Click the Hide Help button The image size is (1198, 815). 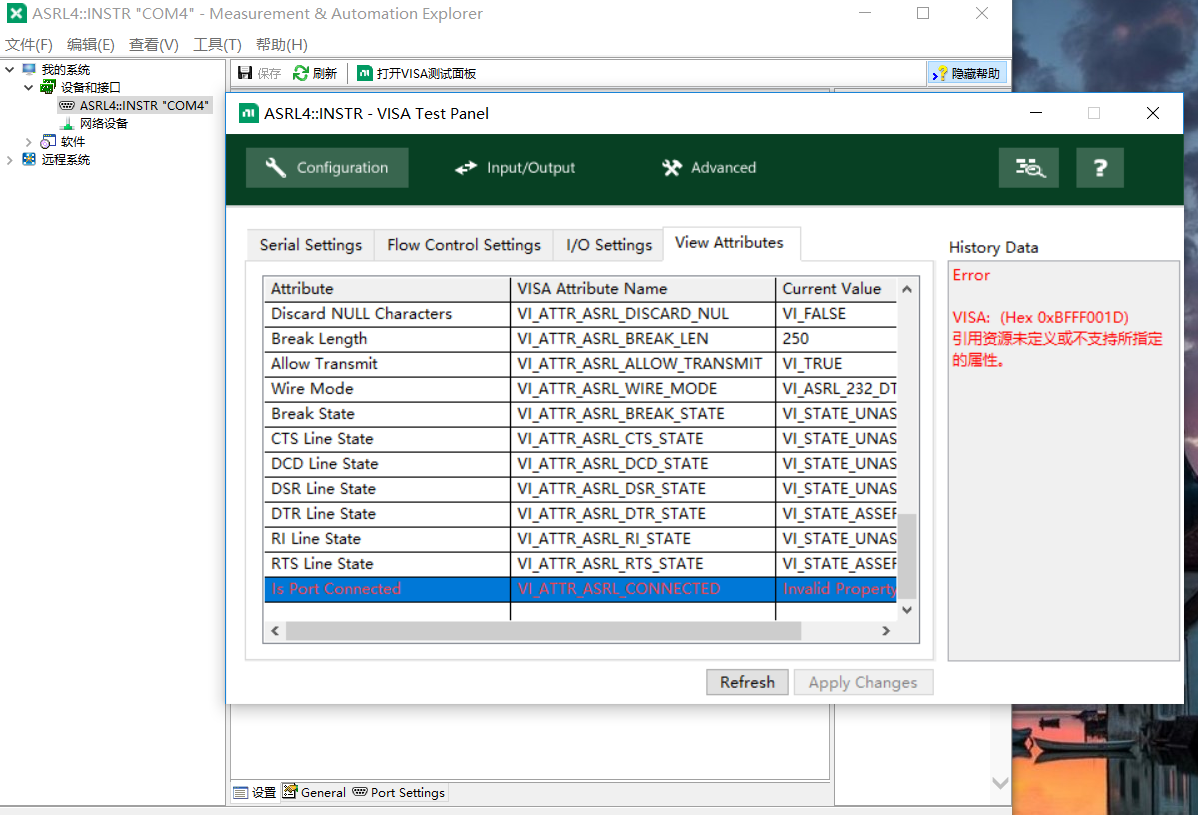tap(966, 73)
